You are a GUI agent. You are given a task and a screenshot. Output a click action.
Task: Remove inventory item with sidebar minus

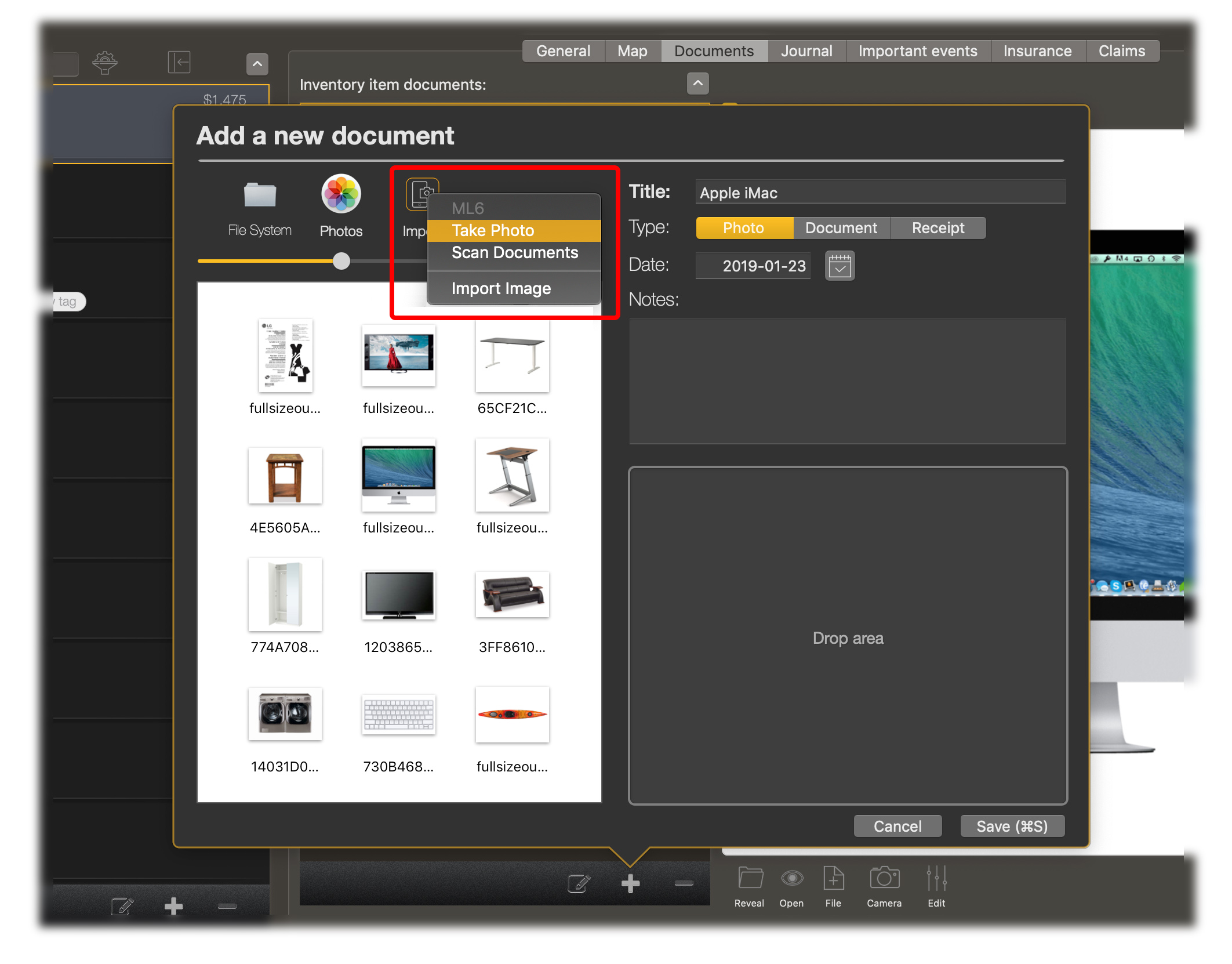pyautogui.click(x=227, y=906)
